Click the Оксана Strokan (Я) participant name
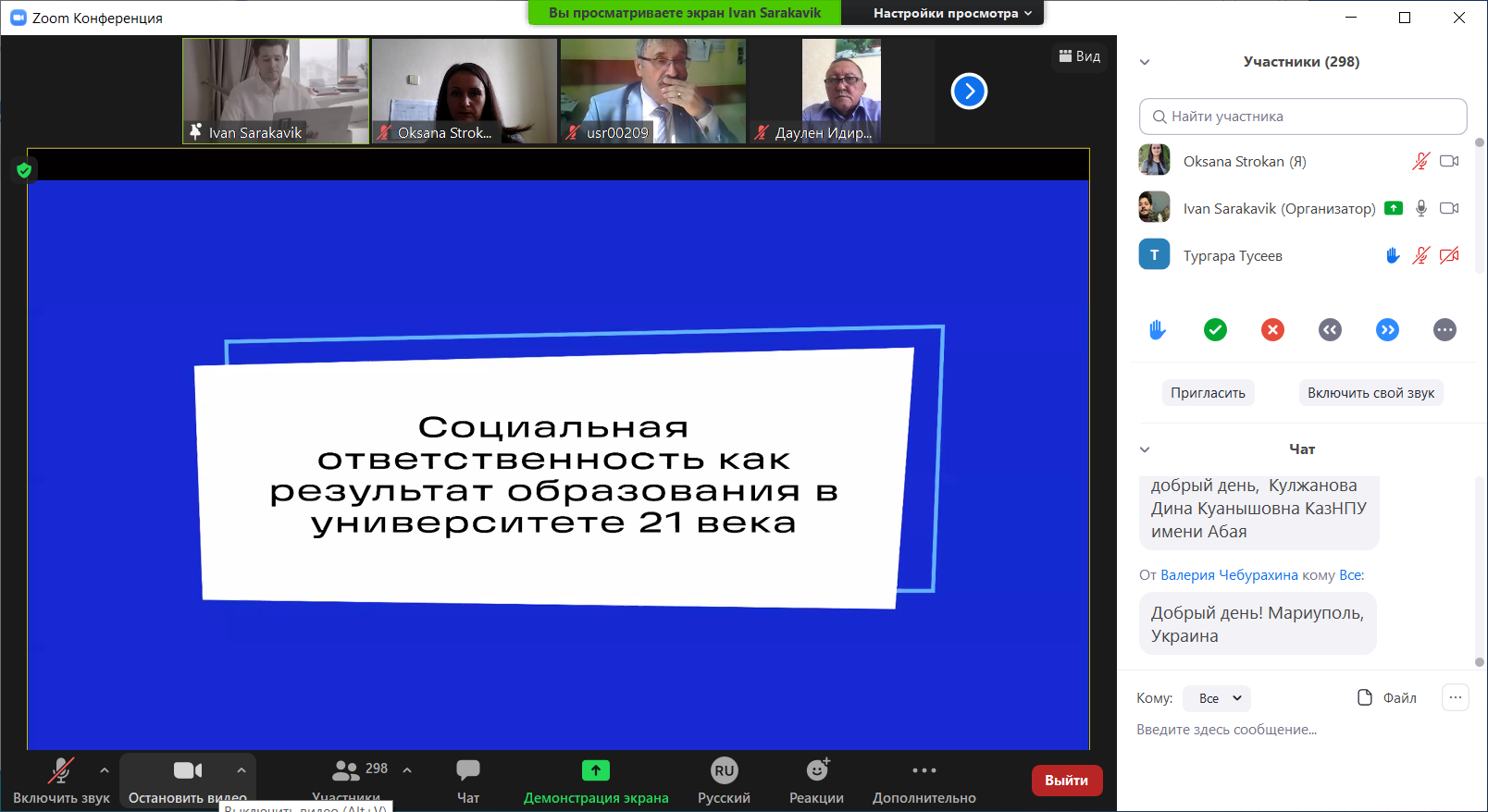Screen dimensions: 1488x812 (x=1245, y=161)
